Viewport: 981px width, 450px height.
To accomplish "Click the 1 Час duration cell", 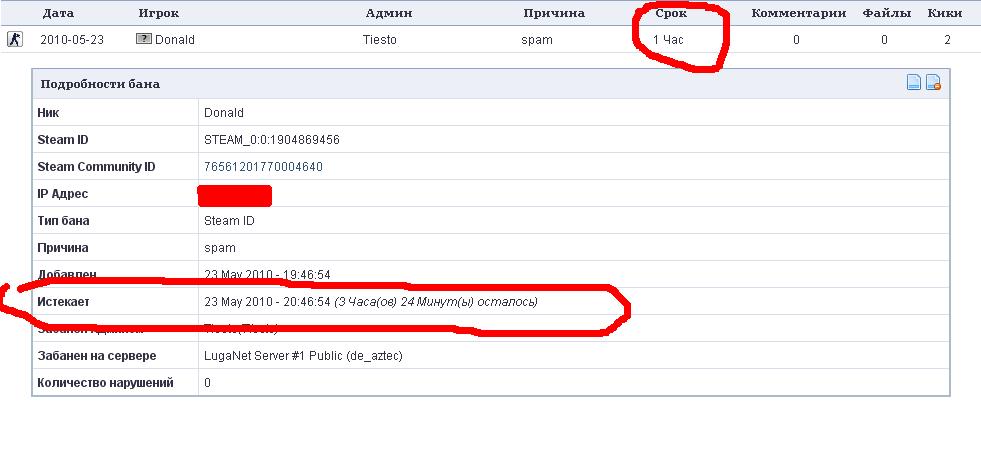I will click(x=668, y=40).
